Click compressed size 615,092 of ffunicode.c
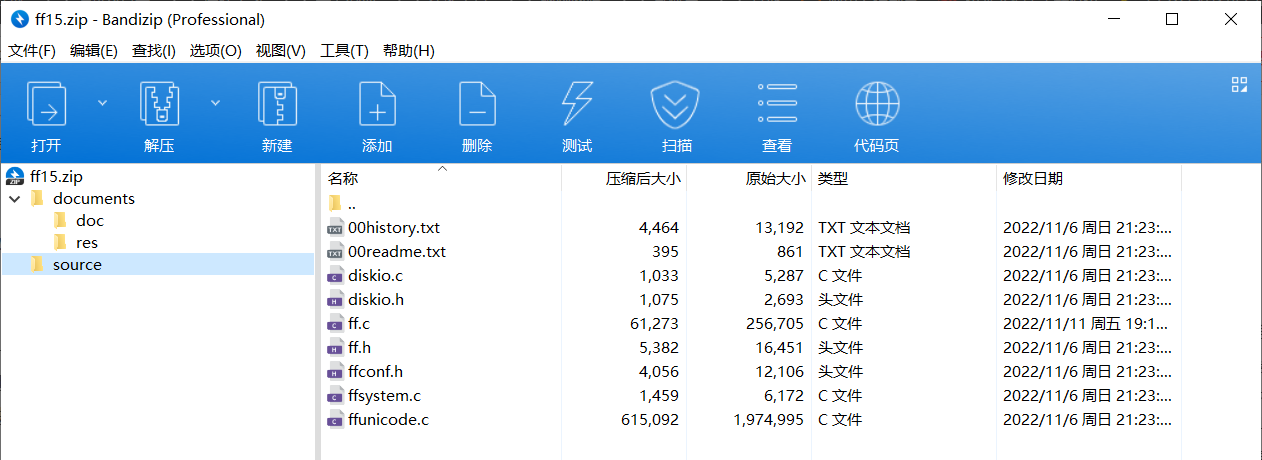This screenshot has height=460, width=1262. (650, 419)
